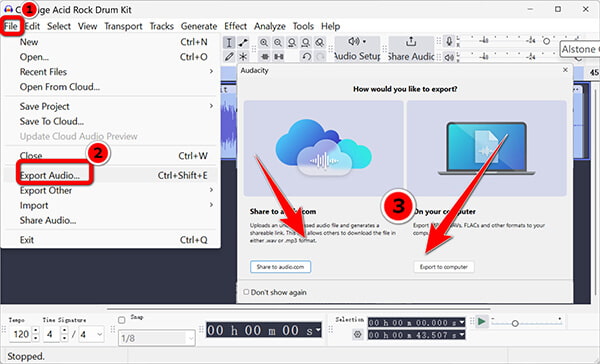This screenshot has width=600, height=364.
Task: Open the Transport menu
Action: pyautogui.click(x=123, y=26)
